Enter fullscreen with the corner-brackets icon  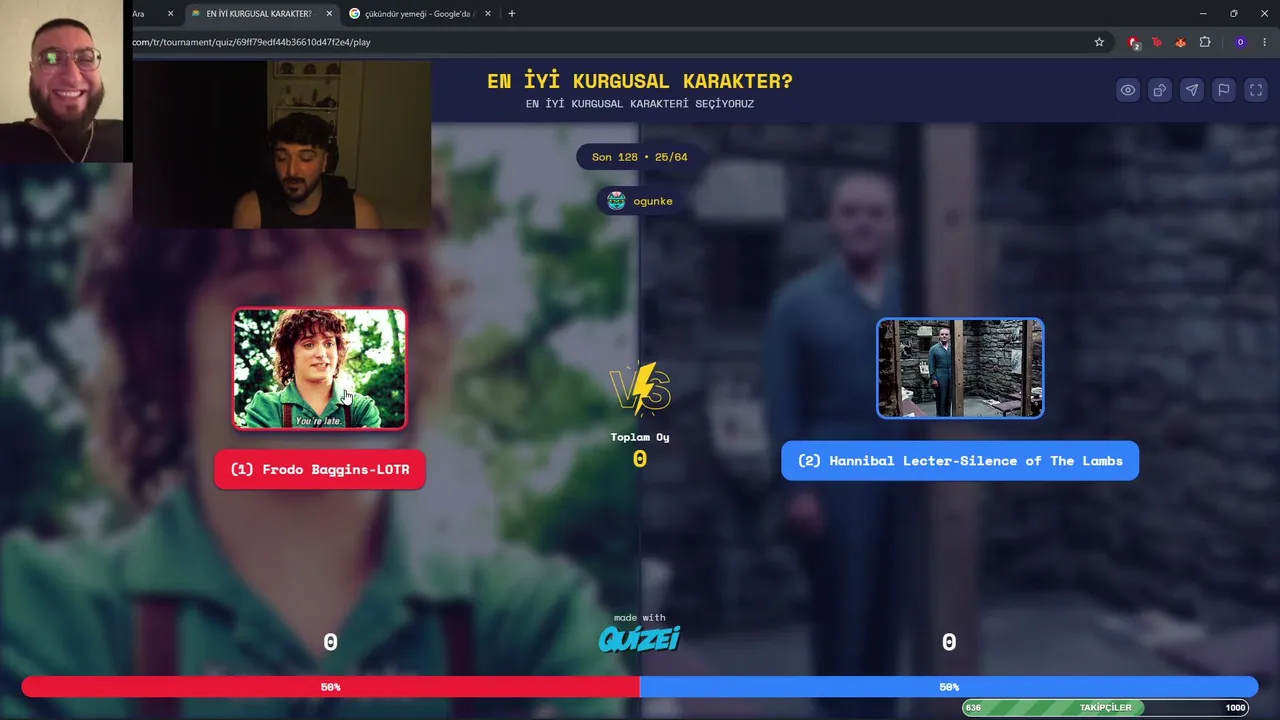(x=1256, y=90)
